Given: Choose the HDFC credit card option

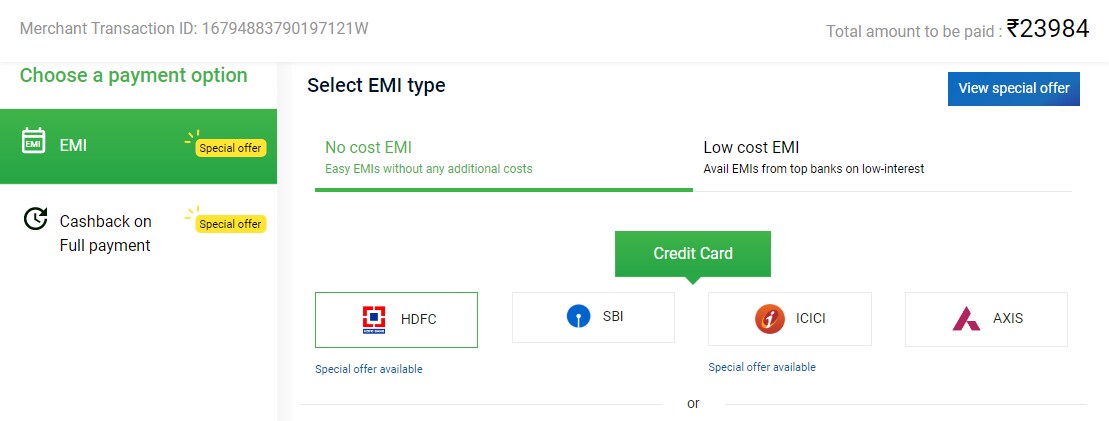Looking at the screenshot, I should click(x=396, y=320).
